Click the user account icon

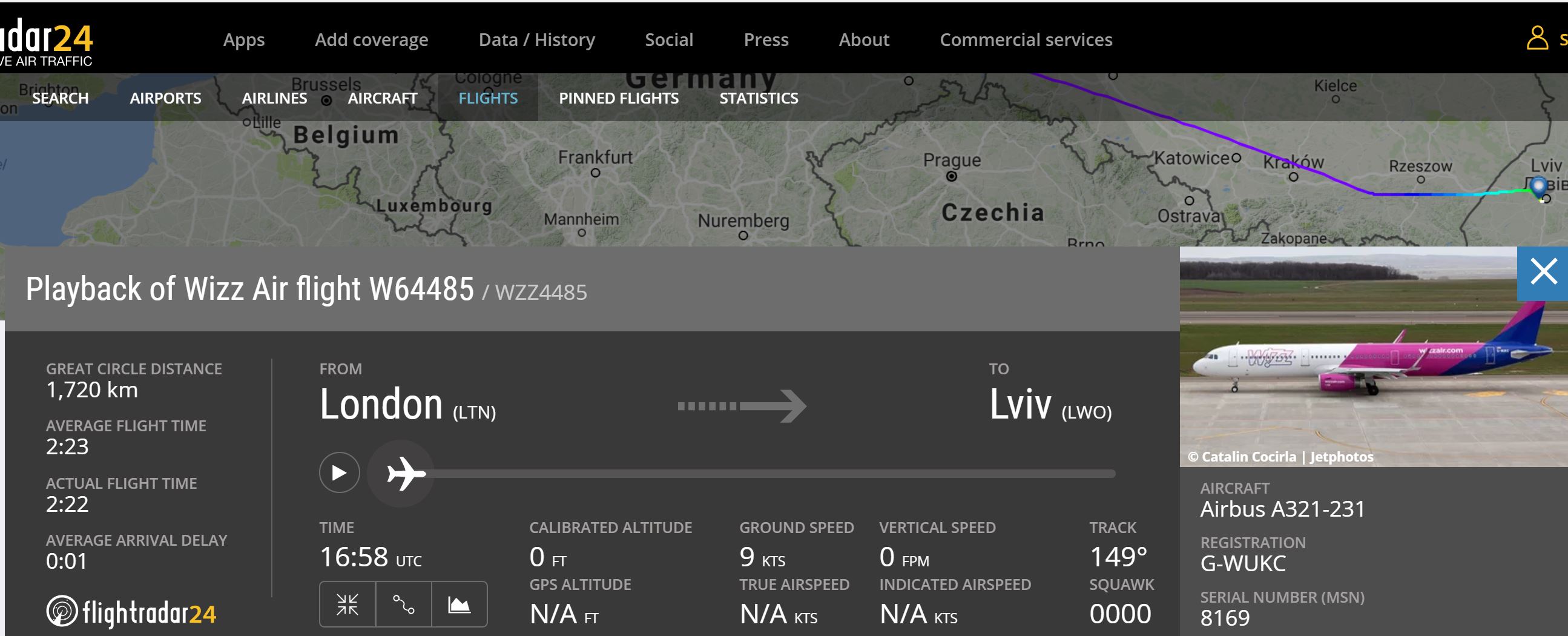point(1537,38)
